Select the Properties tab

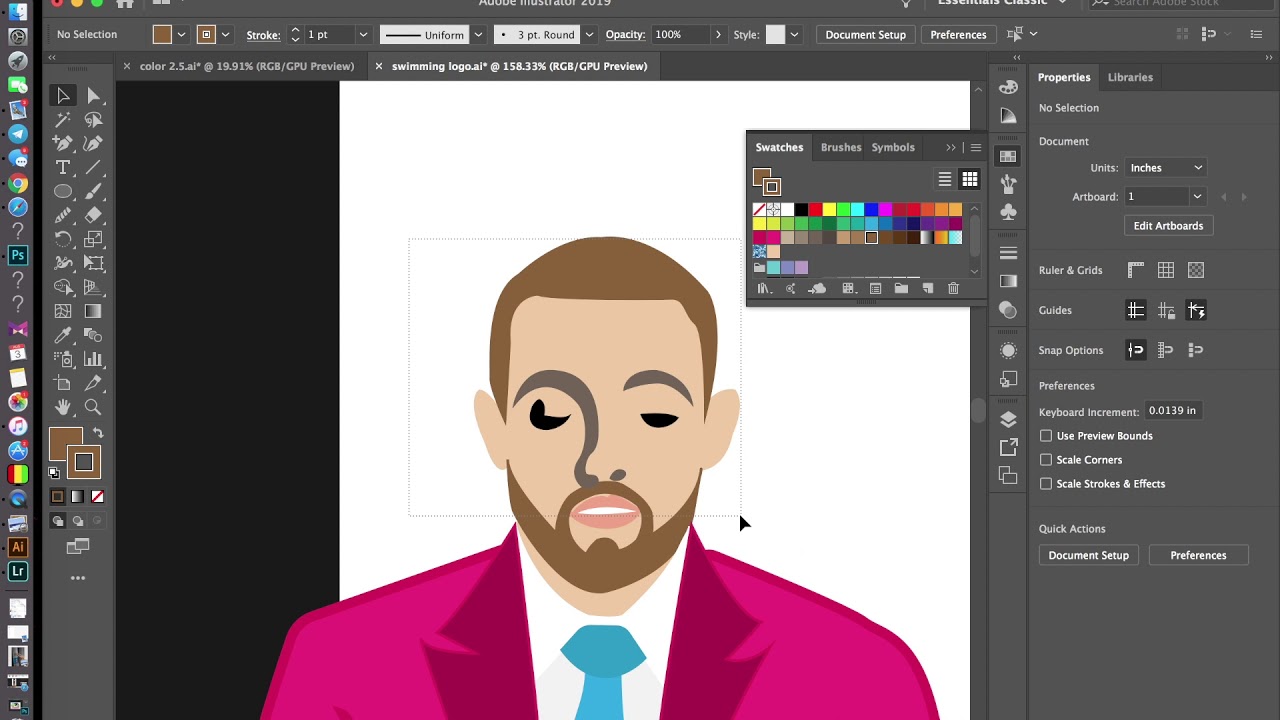click(x=1064, y=77)
